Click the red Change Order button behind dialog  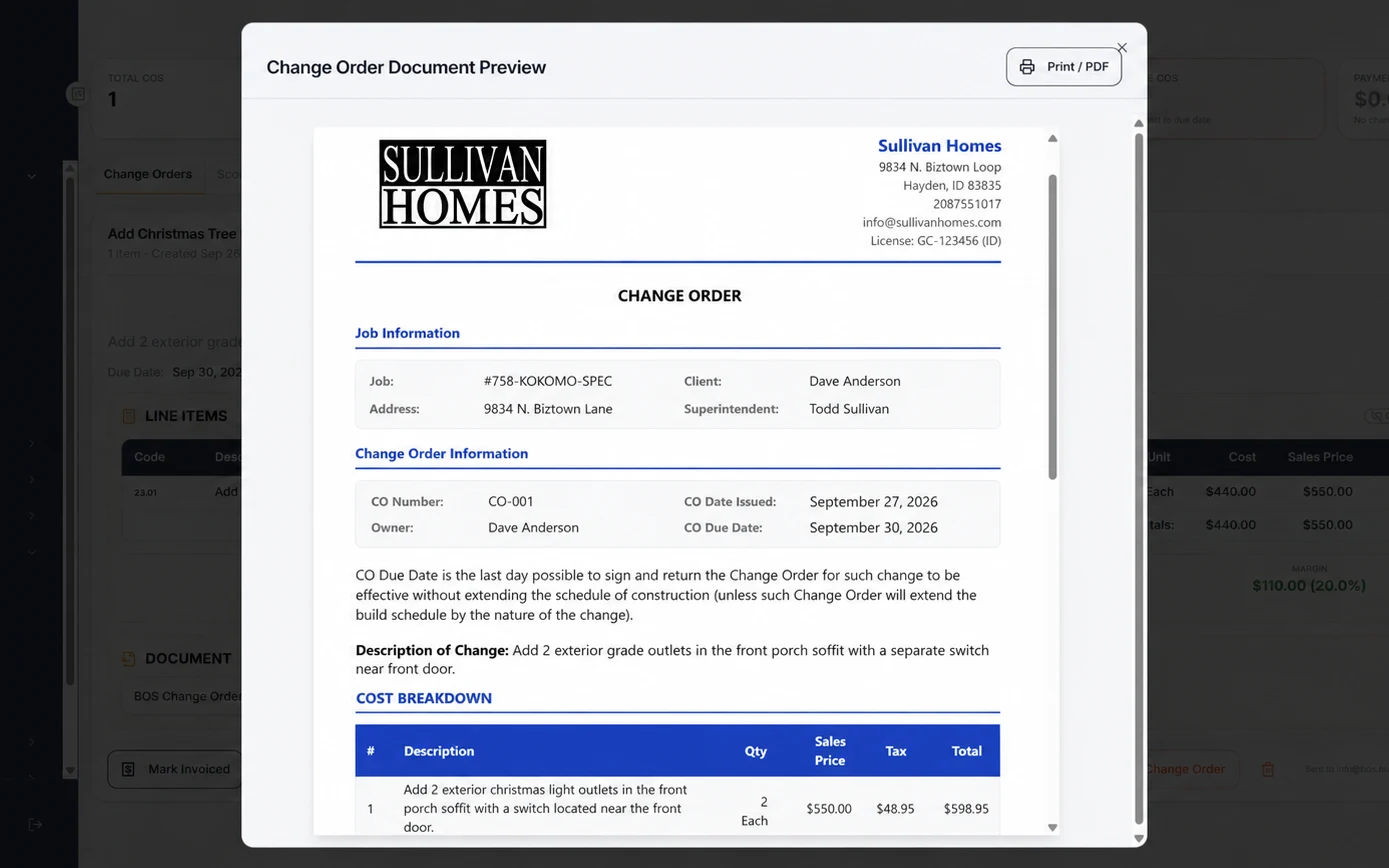1185,769
